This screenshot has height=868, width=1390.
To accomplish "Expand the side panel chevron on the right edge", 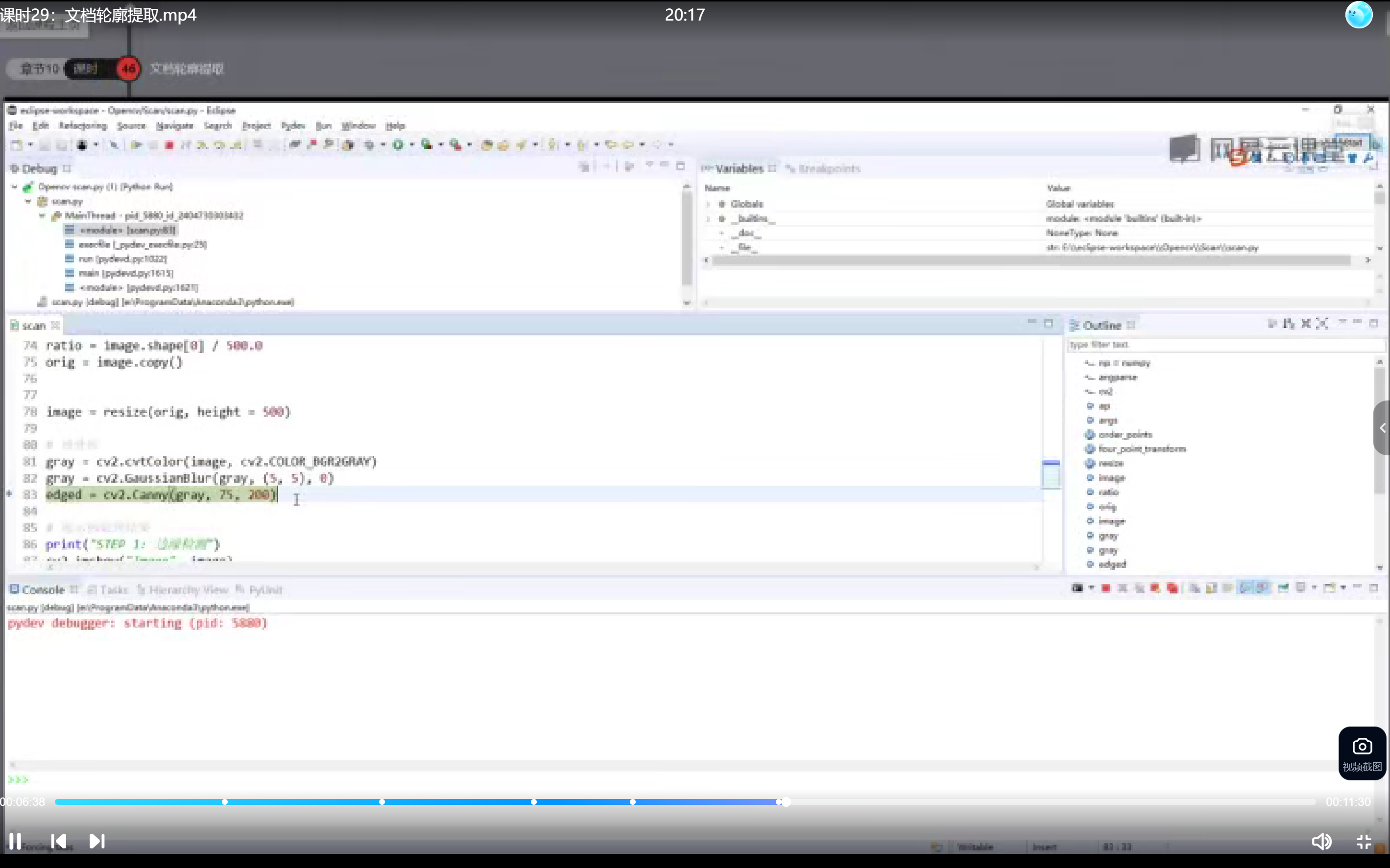I will (1382, 428).
